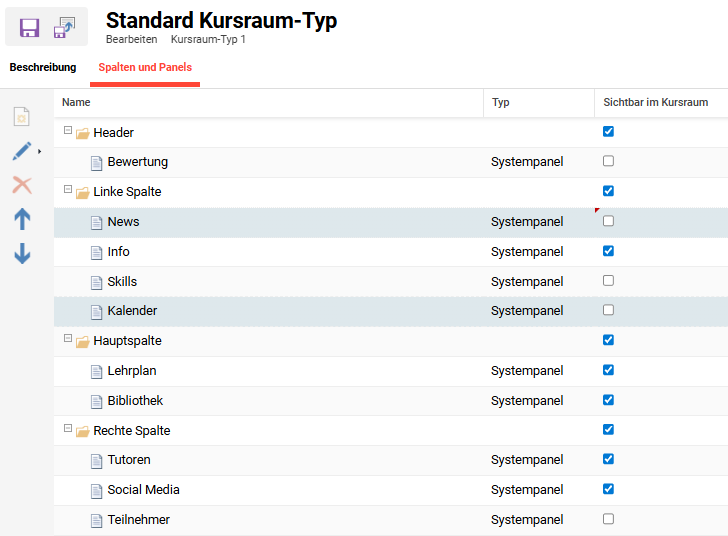728x536 pixels.
Task: Click the blue pencil edit icon
Action: point(21,151)
